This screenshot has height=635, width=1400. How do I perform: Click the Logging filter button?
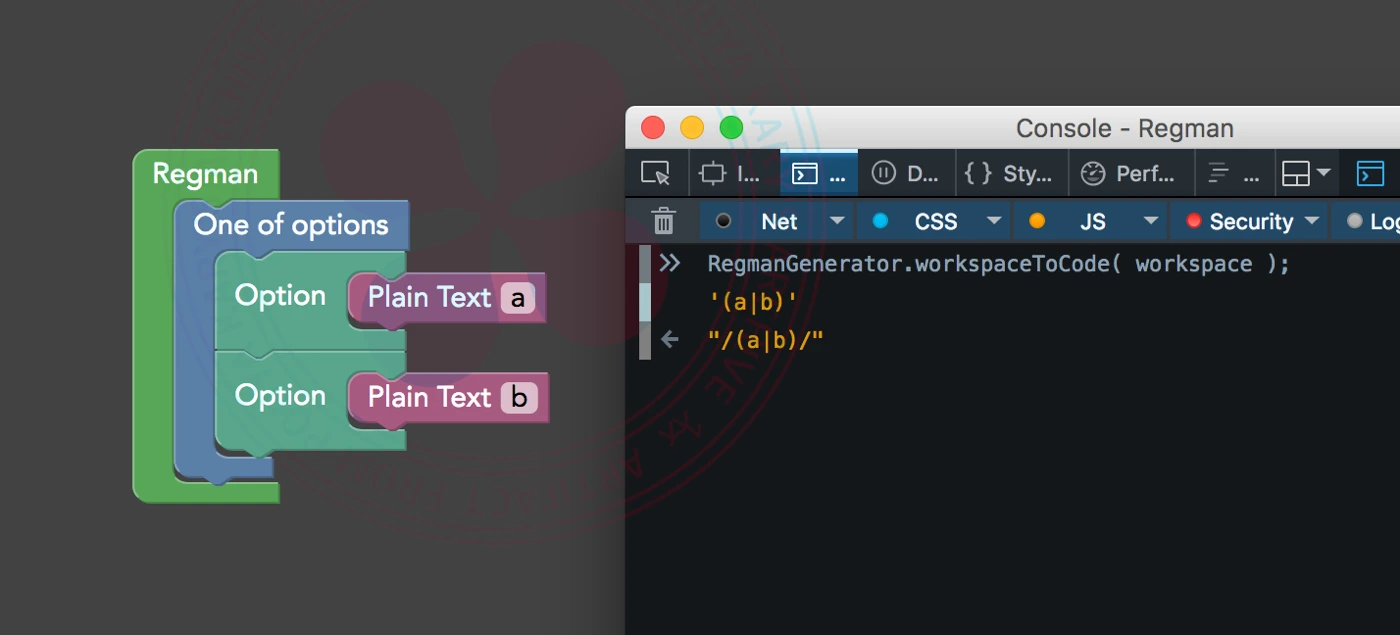[x=1374, y=221]
